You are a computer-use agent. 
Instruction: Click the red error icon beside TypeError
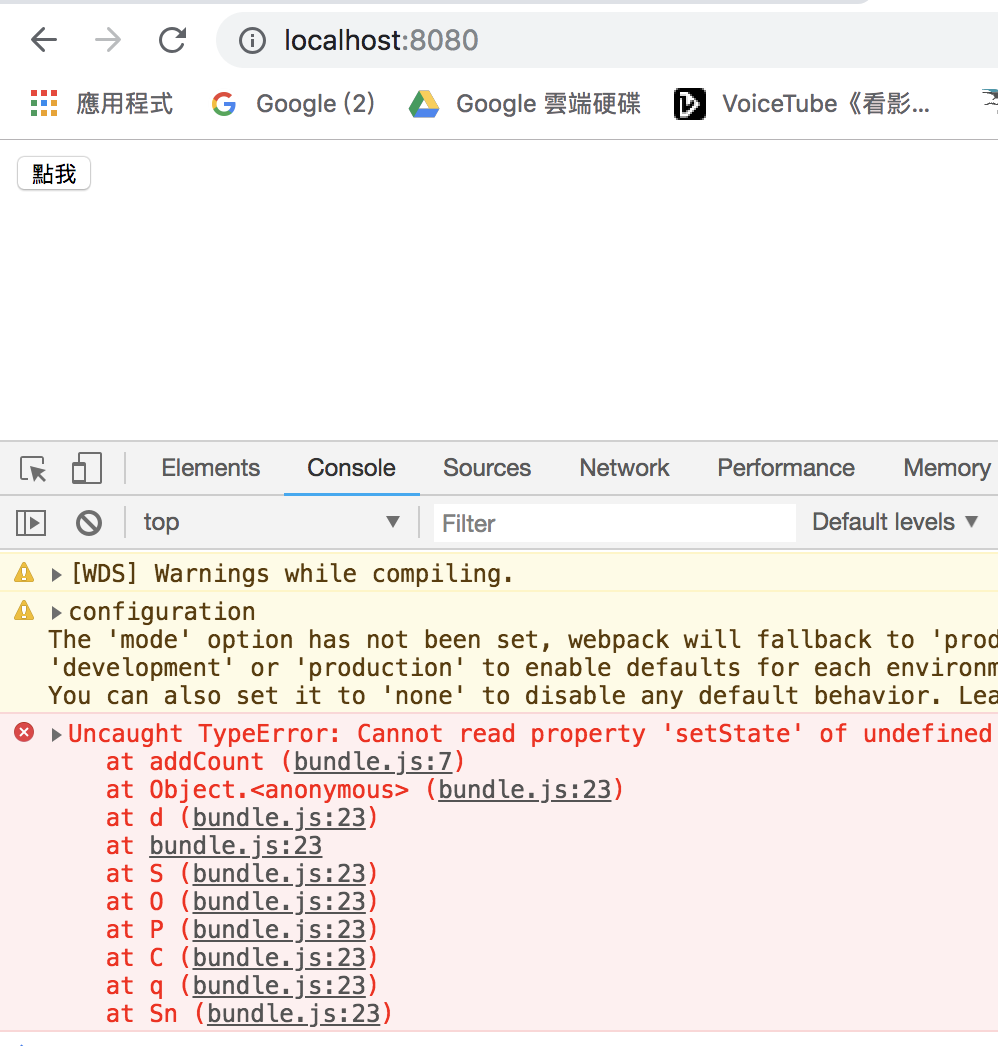pos(24,732)
